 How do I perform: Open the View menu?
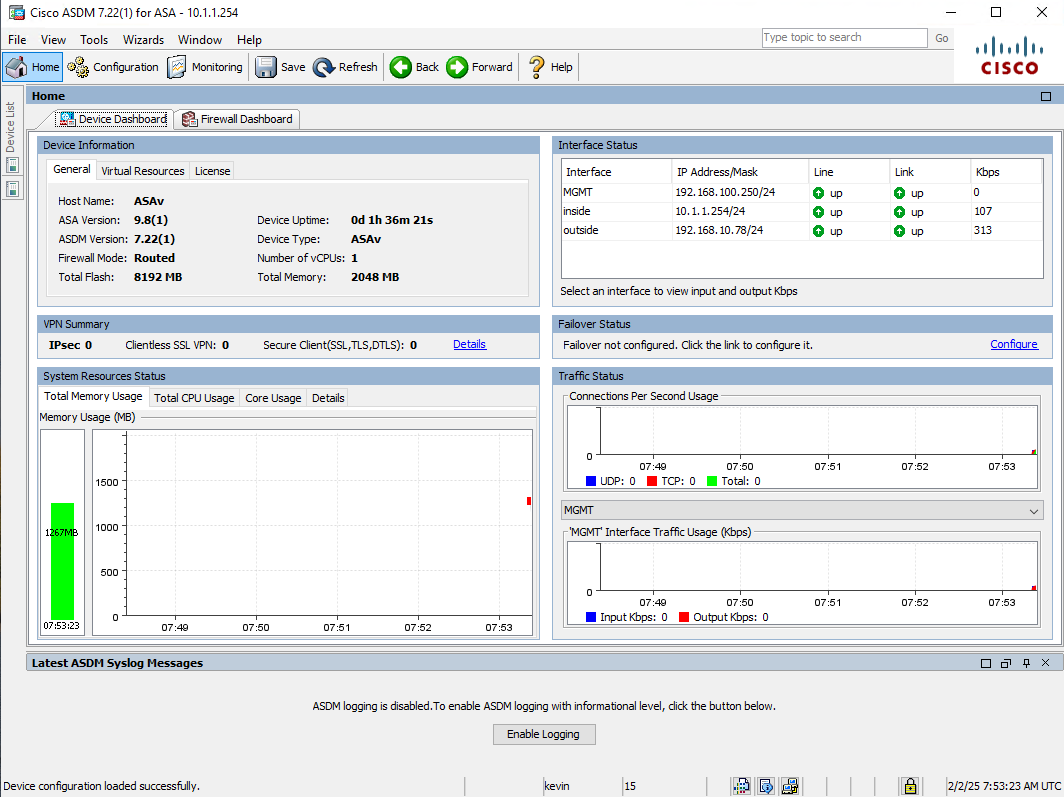pos(53,40)
